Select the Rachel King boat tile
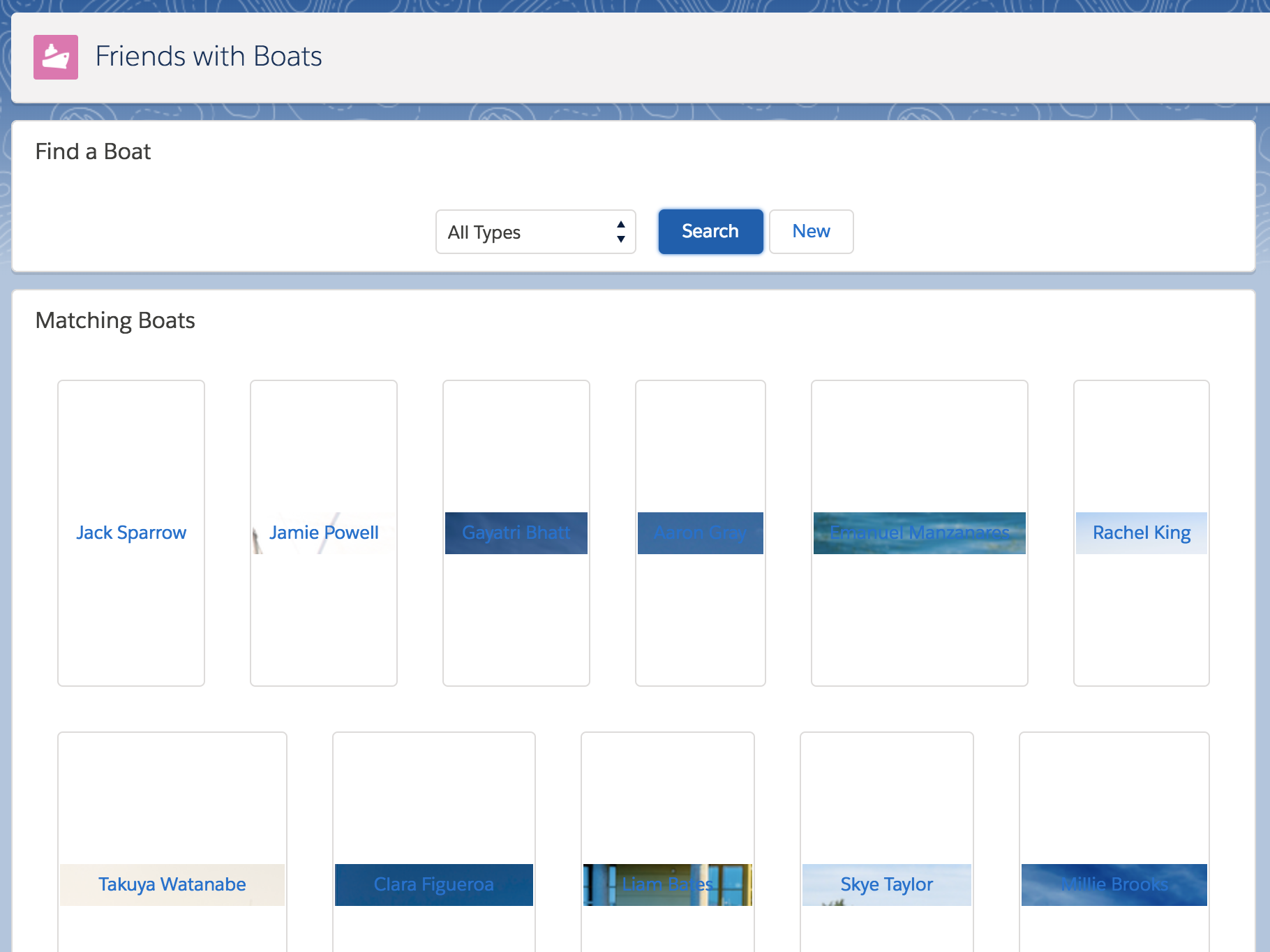 pyautogui.click(x=1142, y=533)
